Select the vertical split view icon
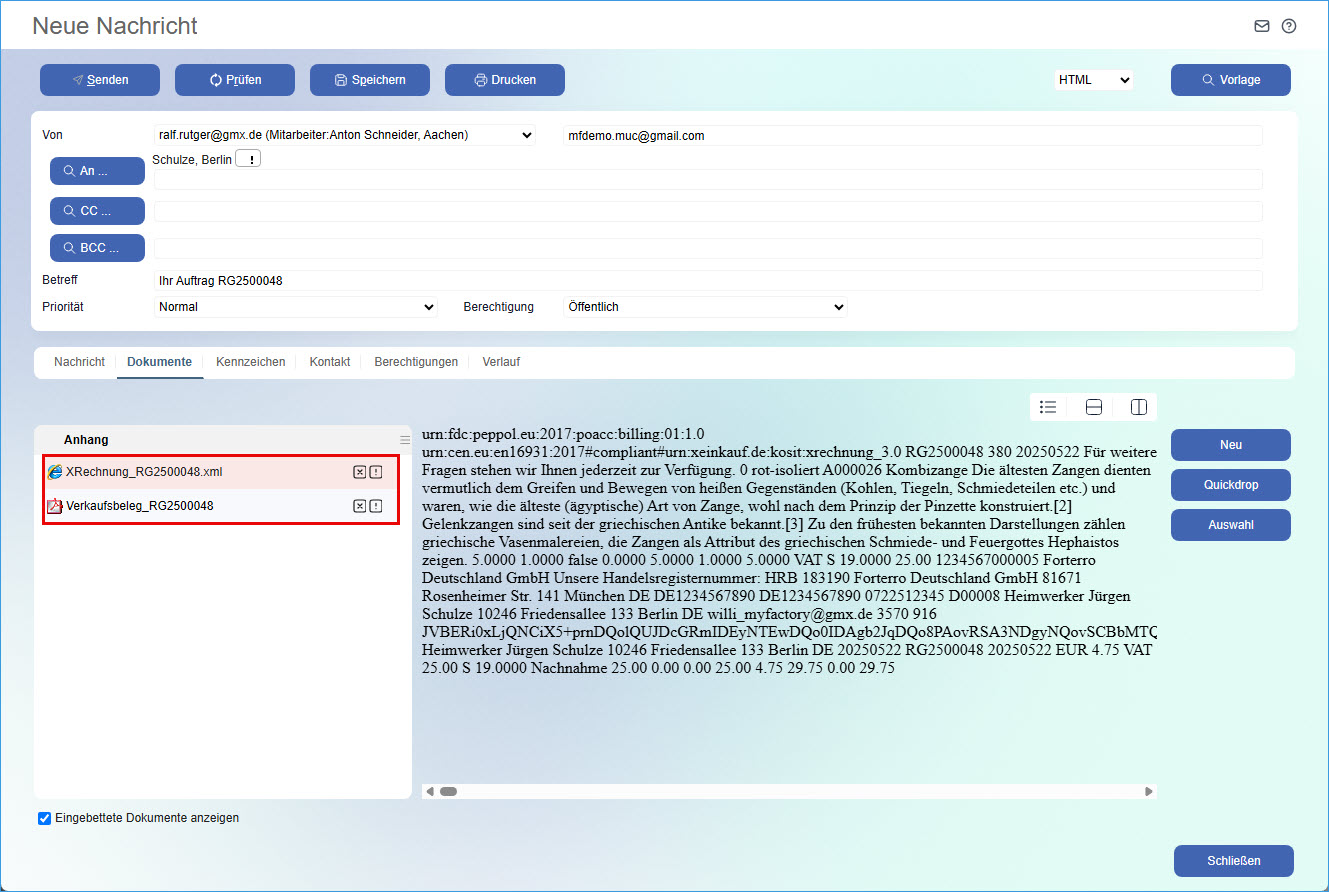 pyautogui.click(x=1138, y=407)
